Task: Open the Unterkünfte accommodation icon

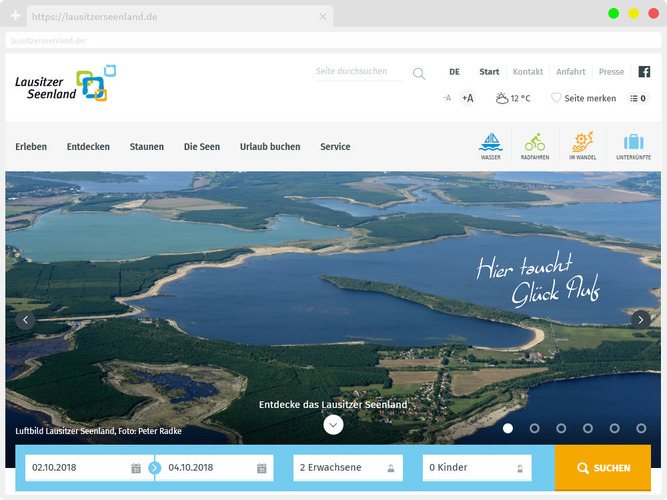Action: (x=633, y=145)
